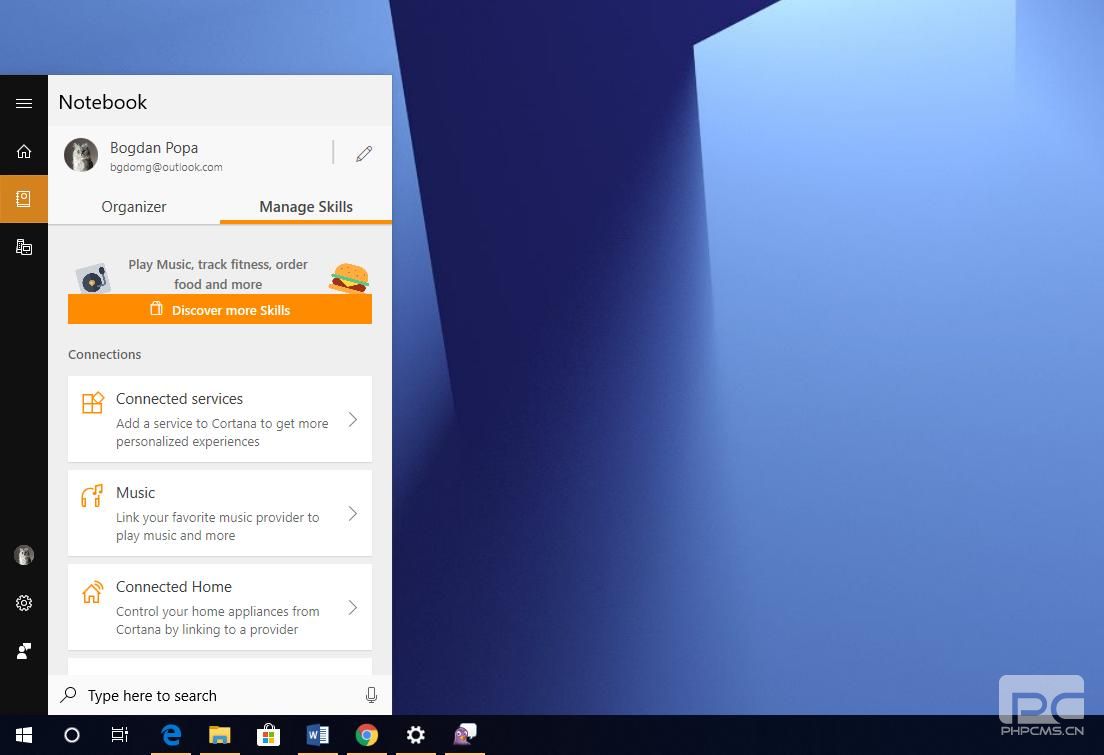Click the Discover more Skills button
1104x755 pixels.
[220, 310]
